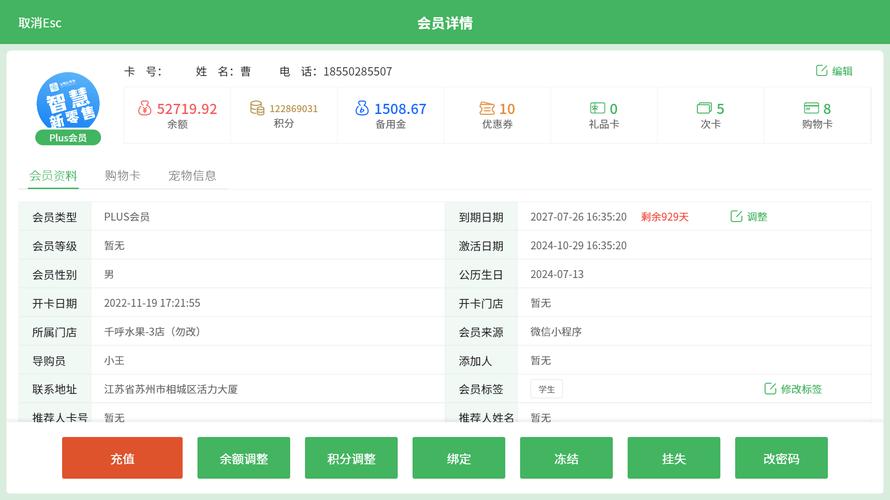Click the shopping card icon
Screen dimensions: 890x500
(x=811, y=109)
